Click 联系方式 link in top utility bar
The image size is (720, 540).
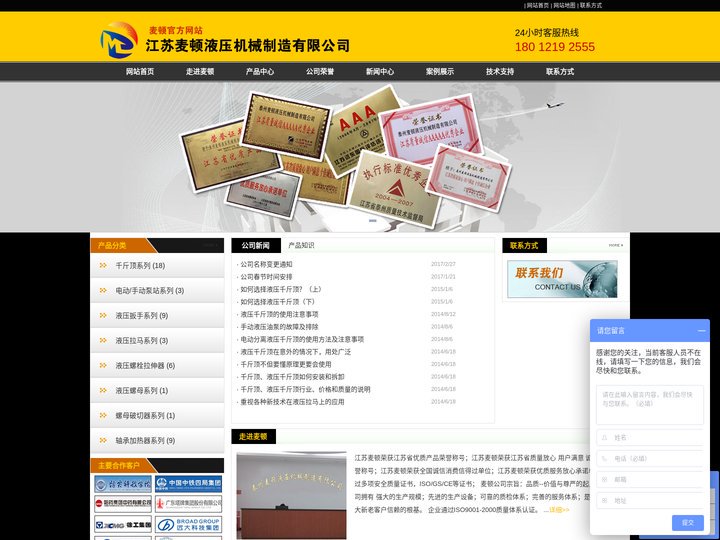[591, 6]
